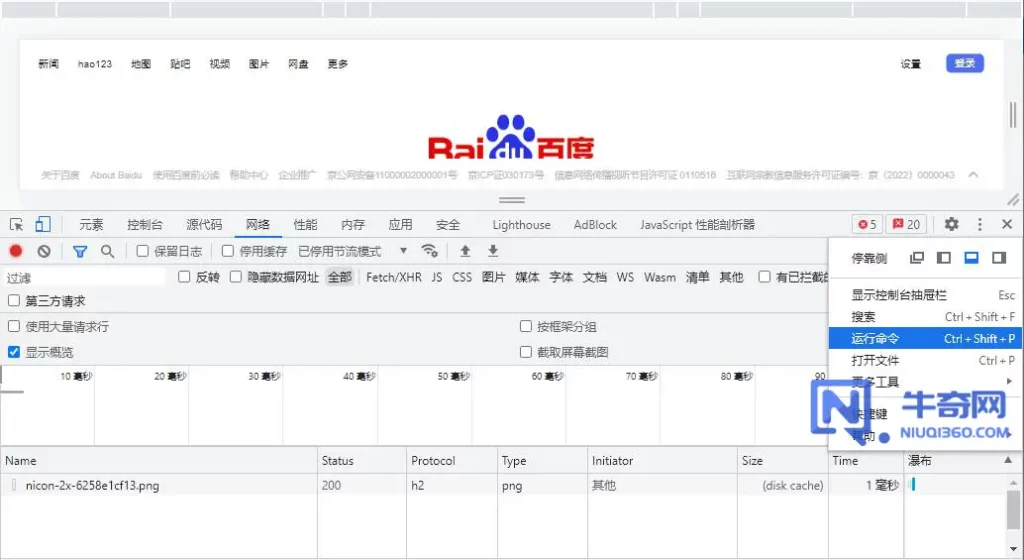
Task: Check the 第三方请求 checkbox
Action: tap(14, 301)
